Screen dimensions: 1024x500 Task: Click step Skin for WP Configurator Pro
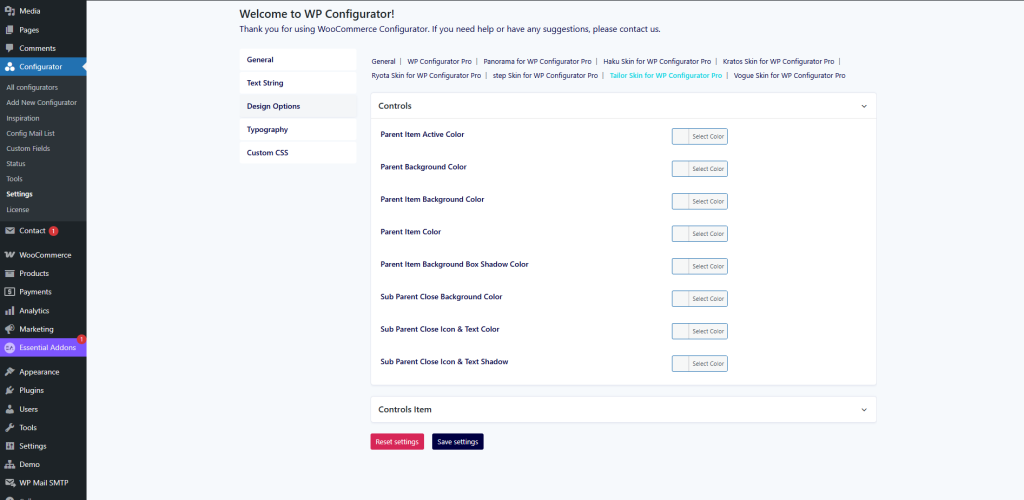tap(545, 76)
